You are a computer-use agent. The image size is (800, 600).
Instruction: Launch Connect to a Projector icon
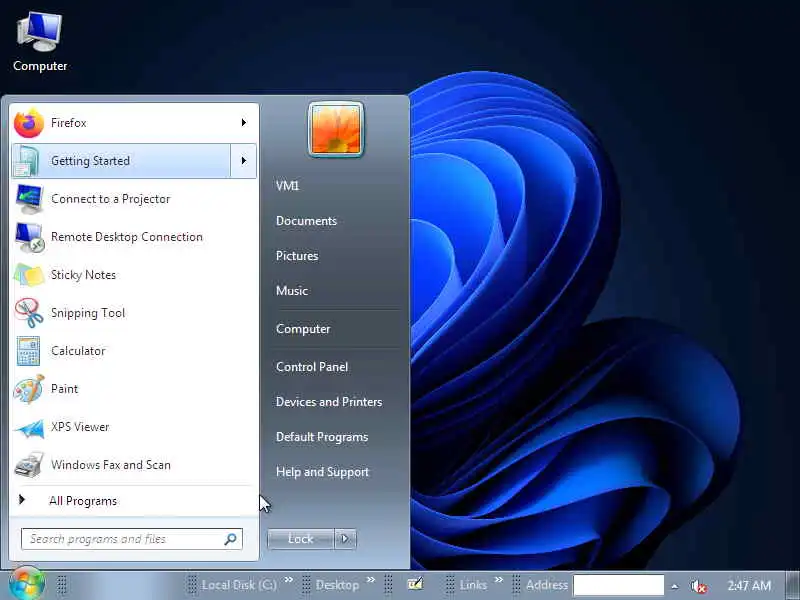[x=29, y=199]
